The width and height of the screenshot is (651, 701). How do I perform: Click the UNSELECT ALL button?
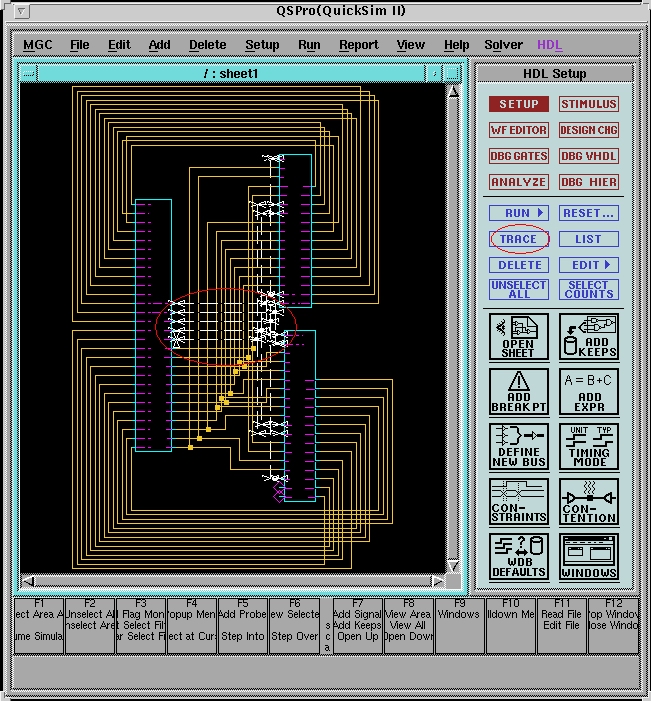point(518,289)
